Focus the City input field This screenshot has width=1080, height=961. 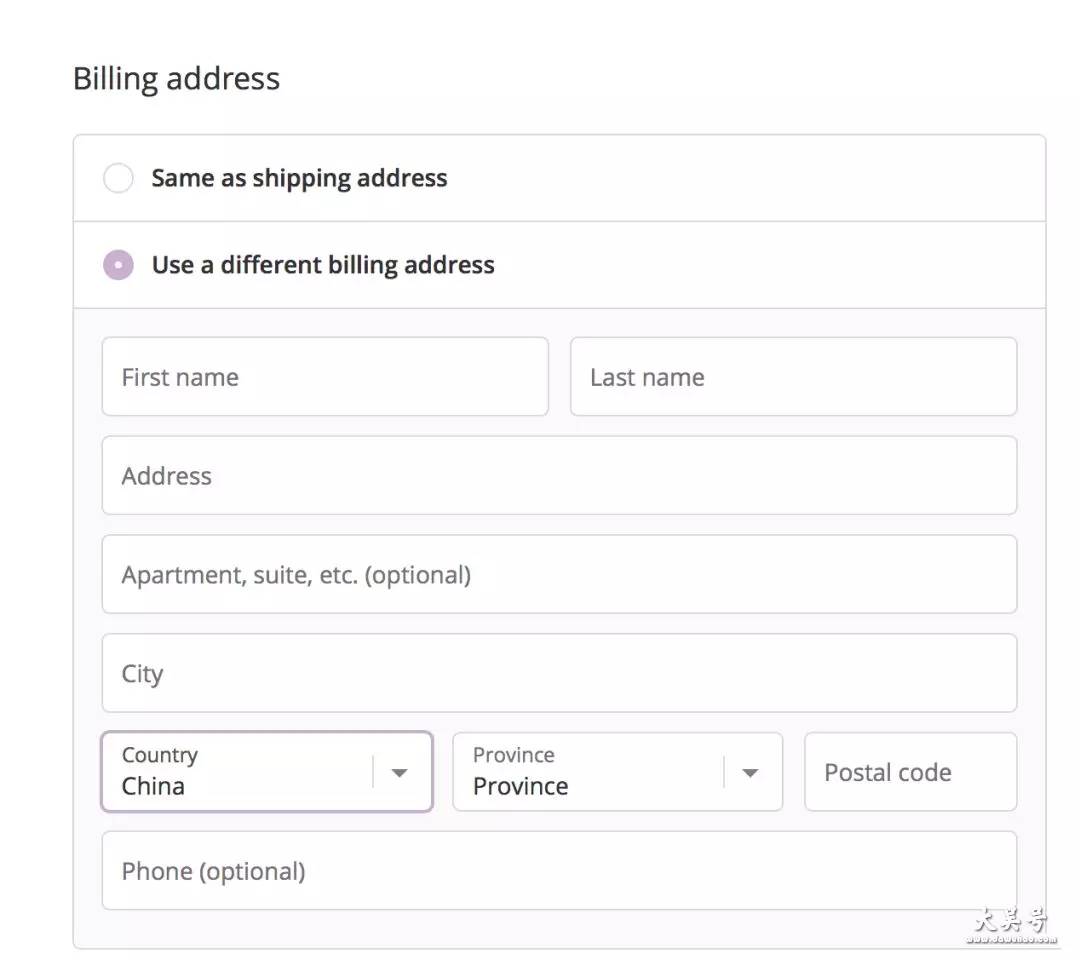point(559,673)
